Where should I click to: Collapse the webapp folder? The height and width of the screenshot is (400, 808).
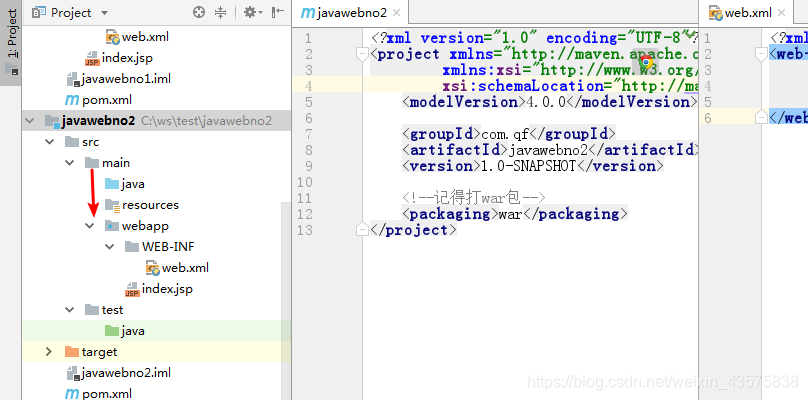[x=90, y=226]
